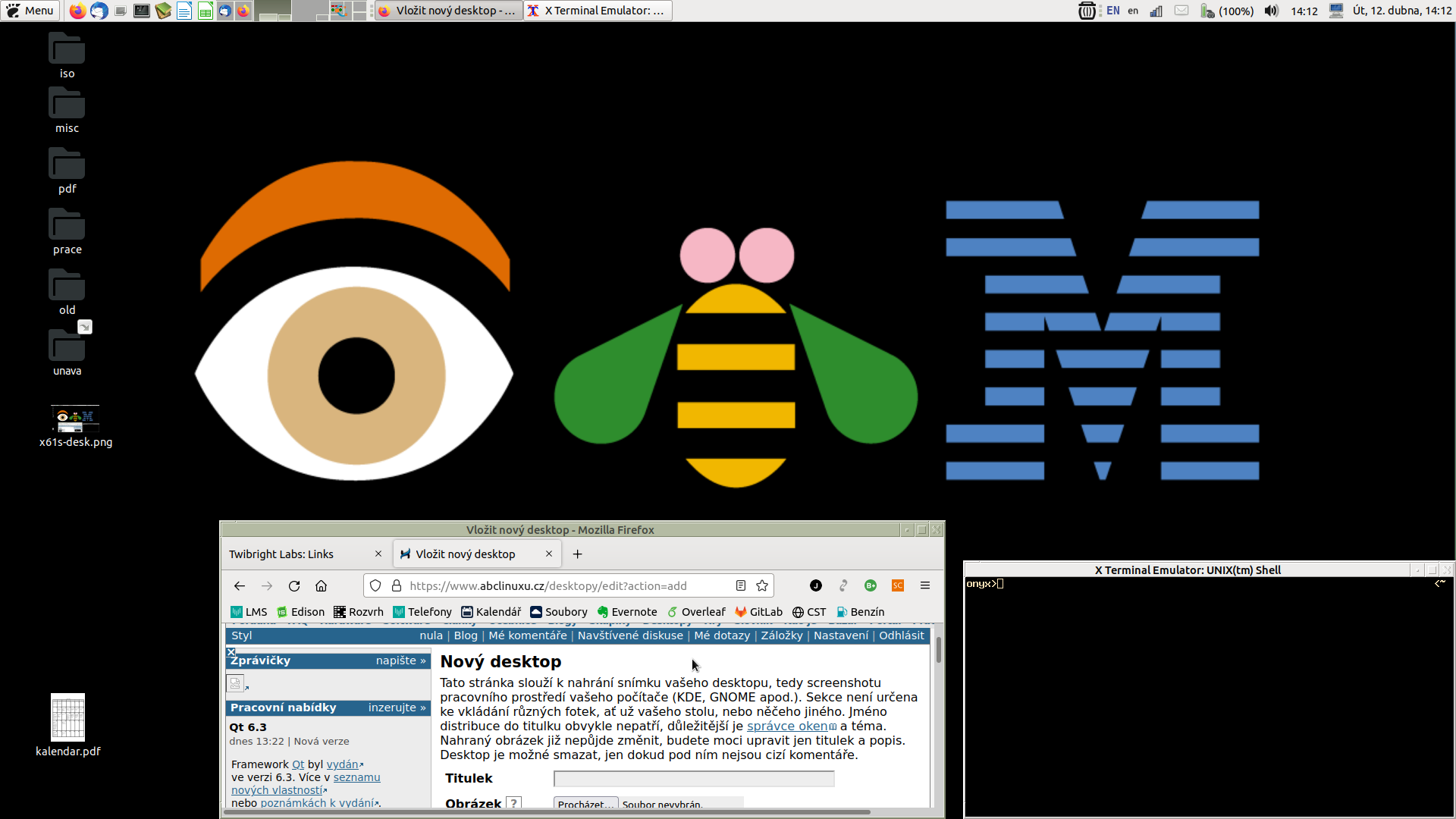This screenshot has height=819, width=1456.
Task: Open the terminal launcher in the panel
Action: (x=142, y=11)
